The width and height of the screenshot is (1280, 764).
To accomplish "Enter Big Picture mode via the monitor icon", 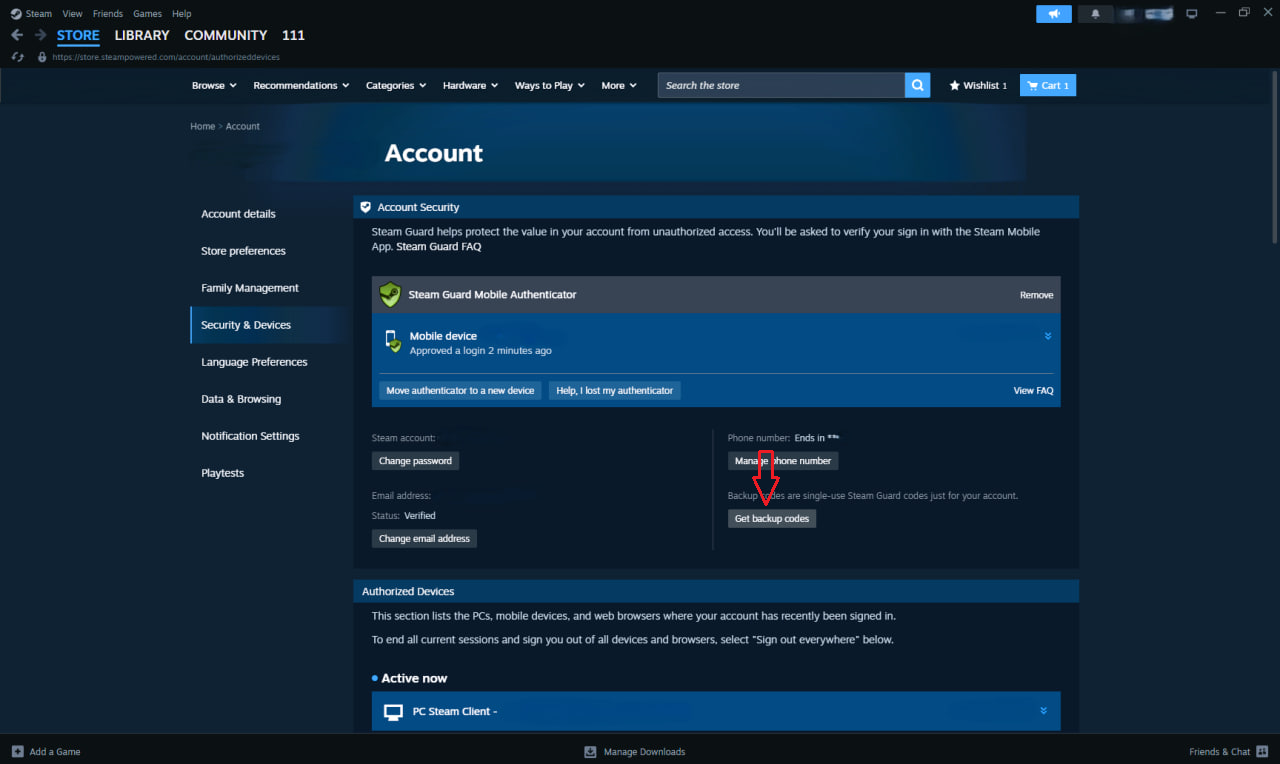I will click(x=1191, y=14).
